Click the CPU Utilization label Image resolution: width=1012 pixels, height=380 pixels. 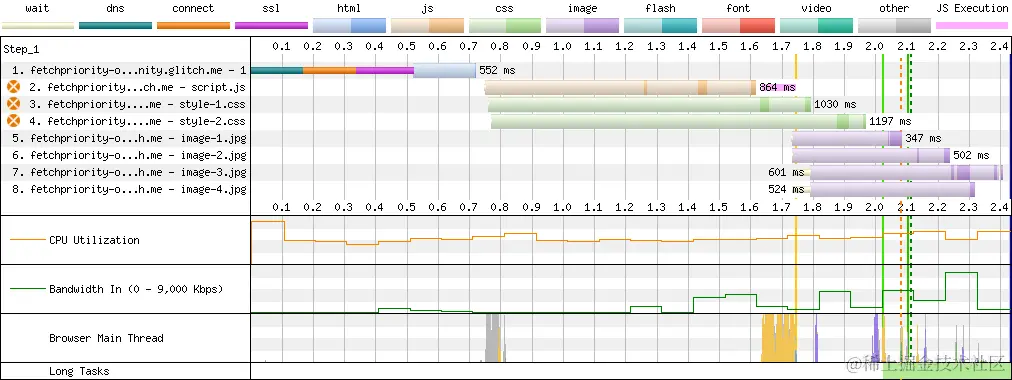click(94, 240)
